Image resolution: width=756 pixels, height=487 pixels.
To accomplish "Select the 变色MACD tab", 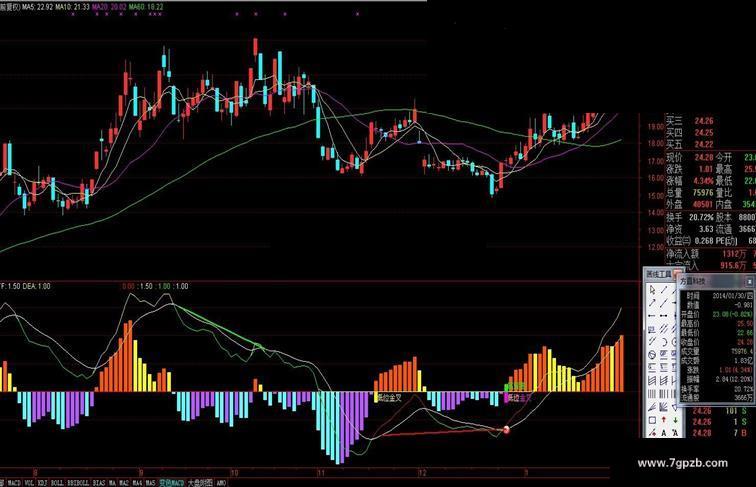I will pyautogui.click(x=172, y=482).
